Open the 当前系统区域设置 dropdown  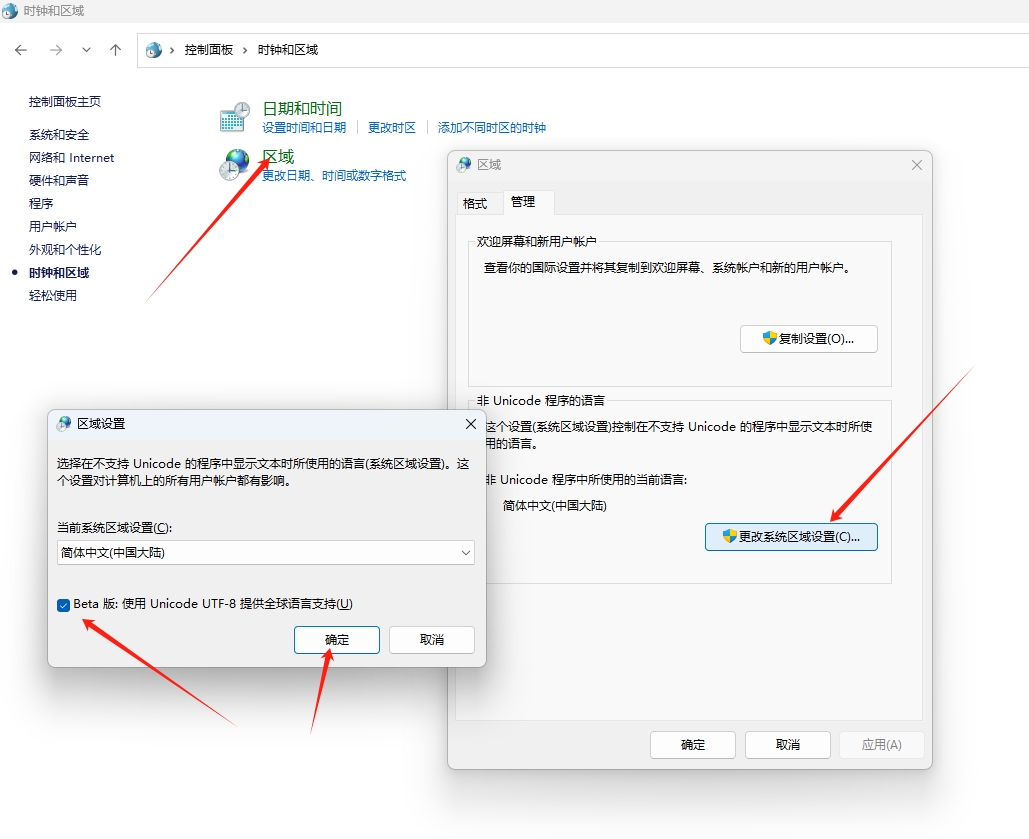point(266,553)
